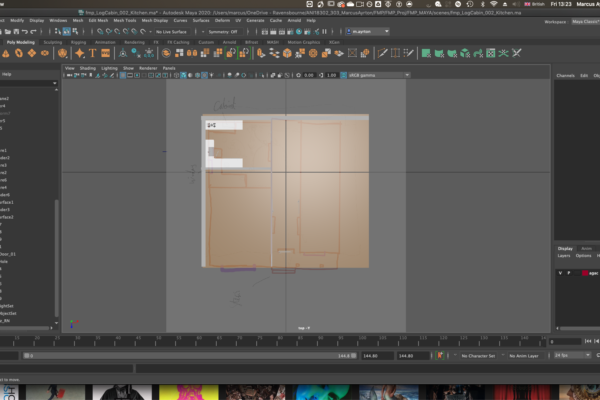Toggle the auto keyframe button
Viewport: 600px width, 400px height.
pos(440,356)
